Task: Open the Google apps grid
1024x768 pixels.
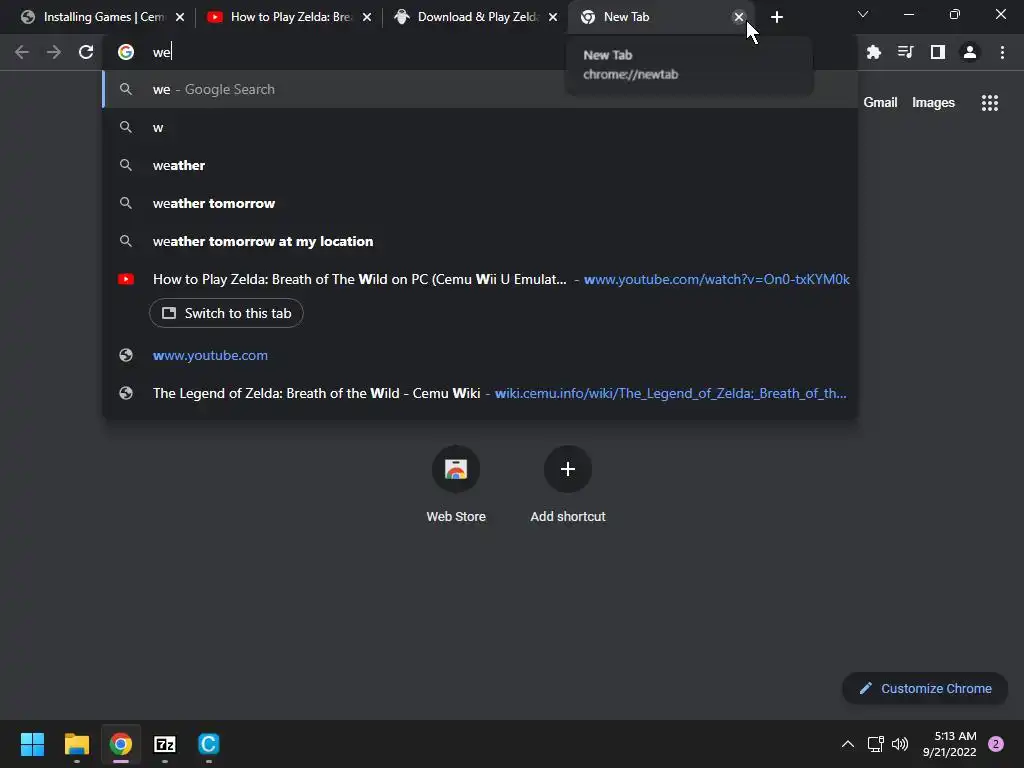Action: point(990,103)
